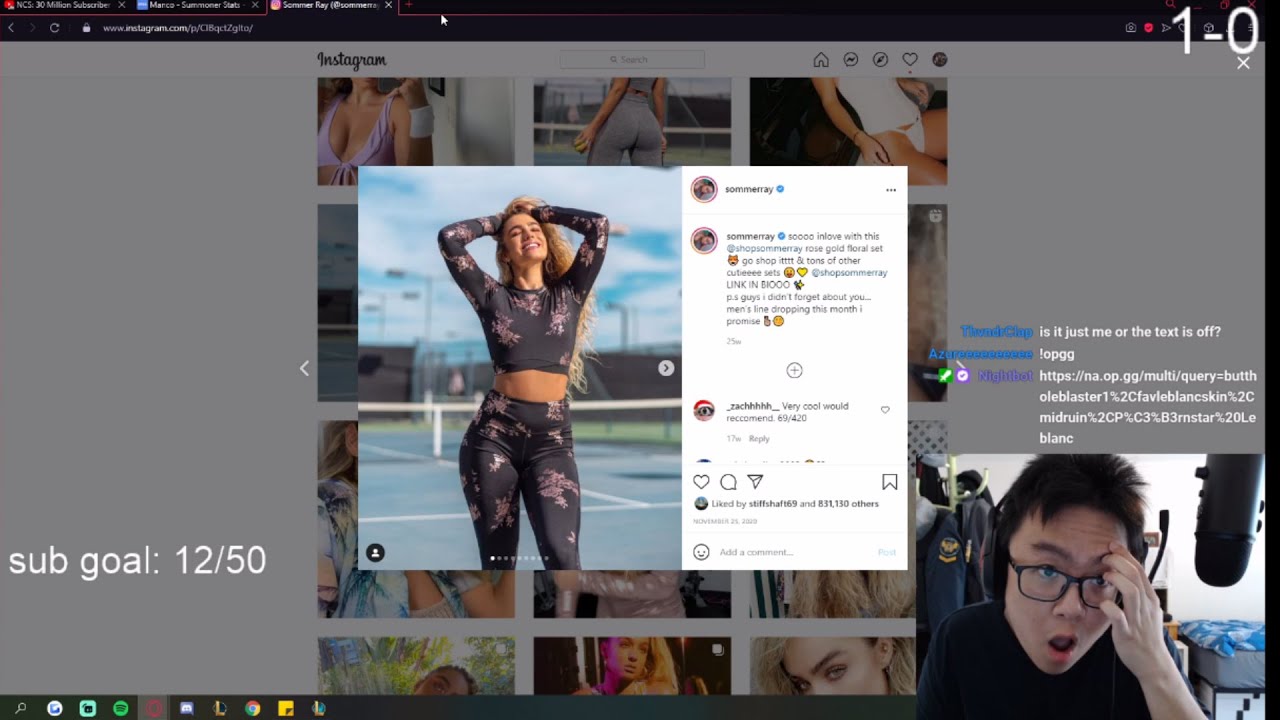Open Chrome from the taskbar
1280x720 pixels.
[x=253, y=708]
